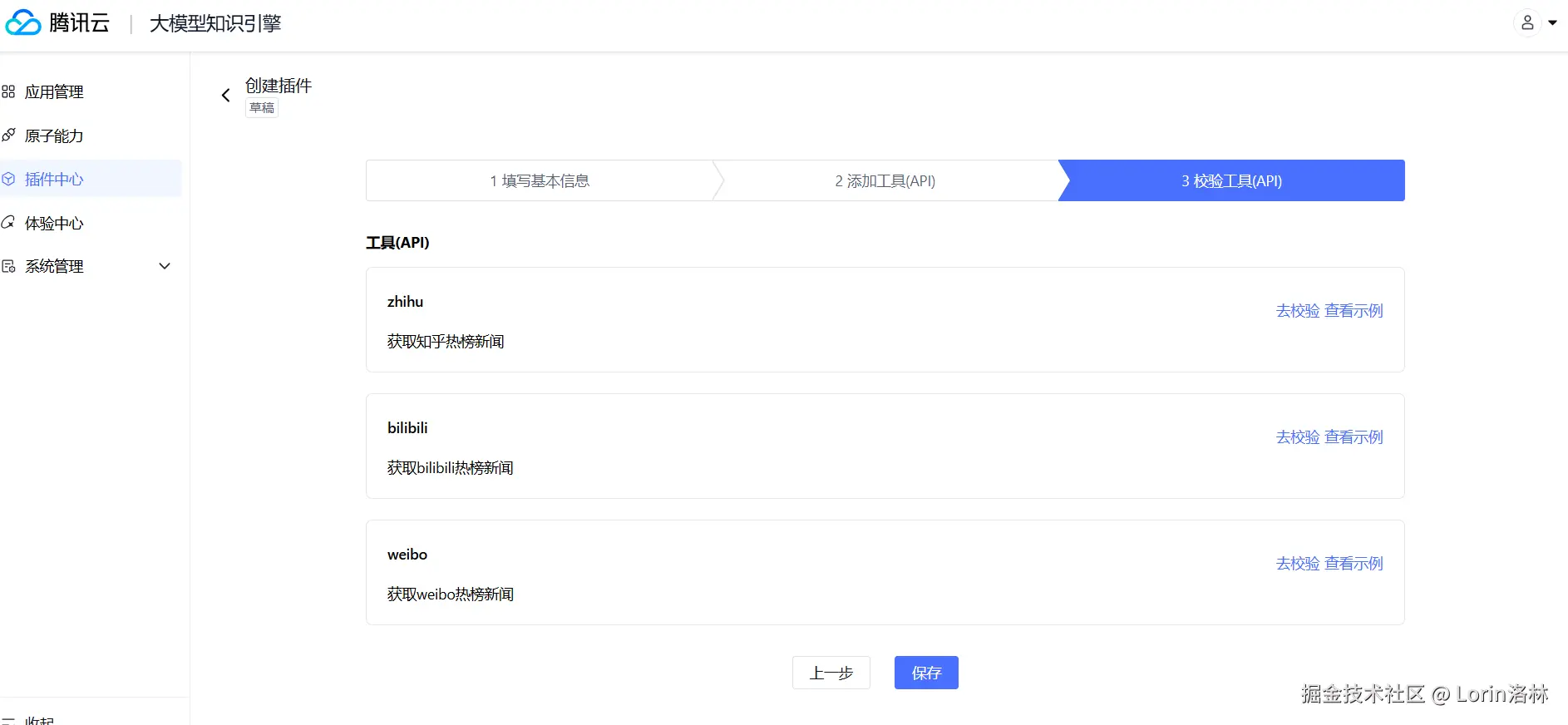Click the weibo tool name
1568x725 pixels.
coord(407,555)
